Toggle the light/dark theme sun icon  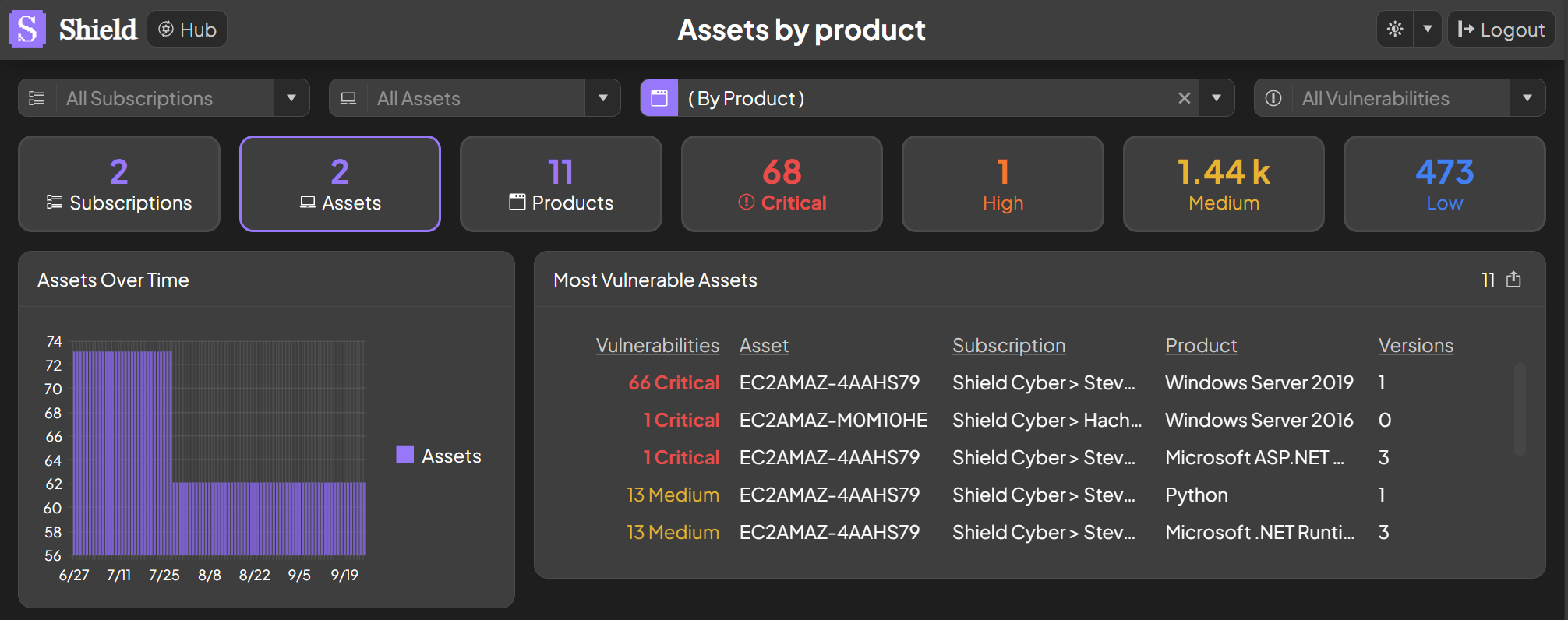(1395, 30)
